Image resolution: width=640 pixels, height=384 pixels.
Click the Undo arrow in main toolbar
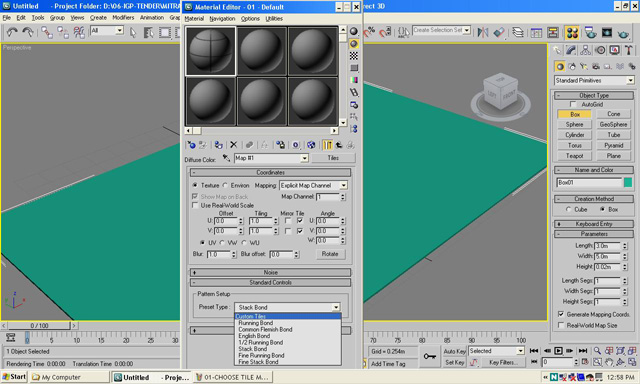point(12,32)
